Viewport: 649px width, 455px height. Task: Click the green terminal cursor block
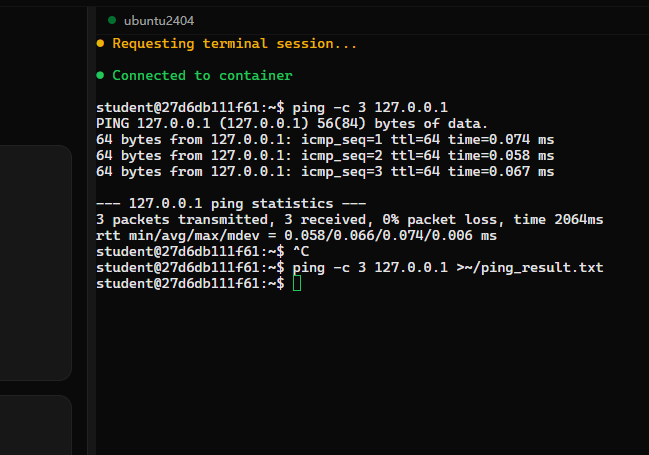click(297, 284)
